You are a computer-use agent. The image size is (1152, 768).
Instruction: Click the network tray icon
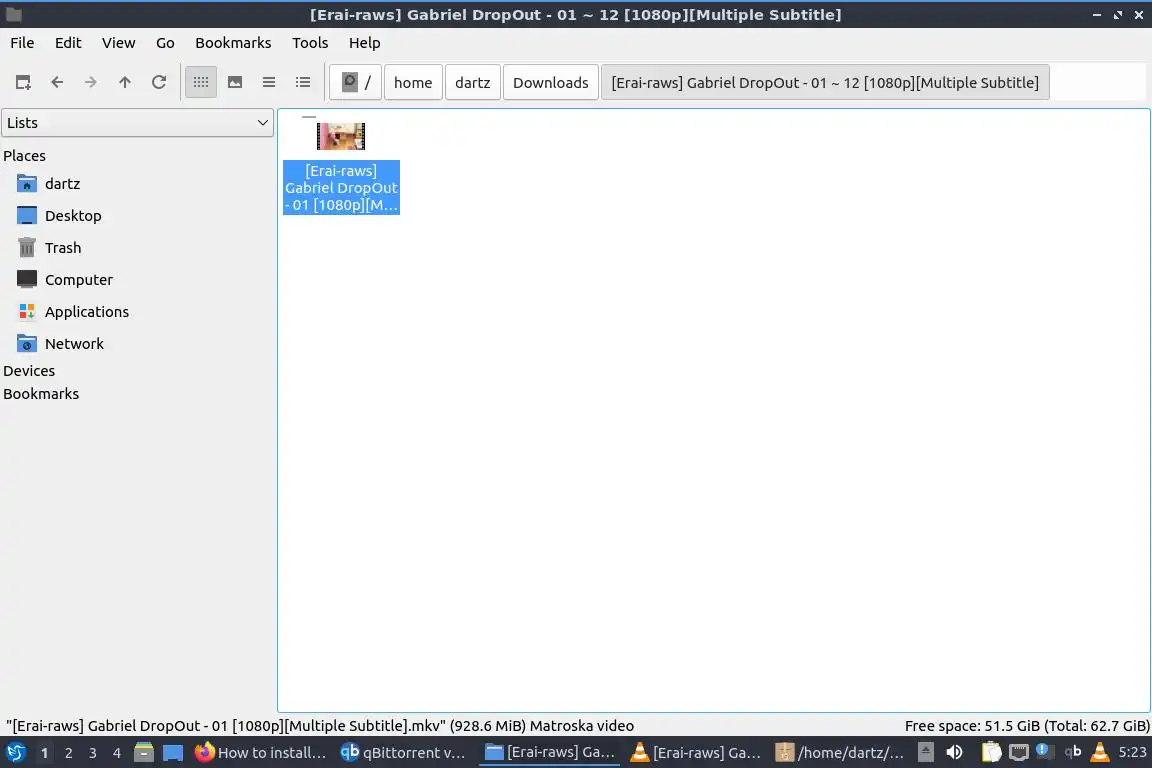click(x=1018, y=753)
